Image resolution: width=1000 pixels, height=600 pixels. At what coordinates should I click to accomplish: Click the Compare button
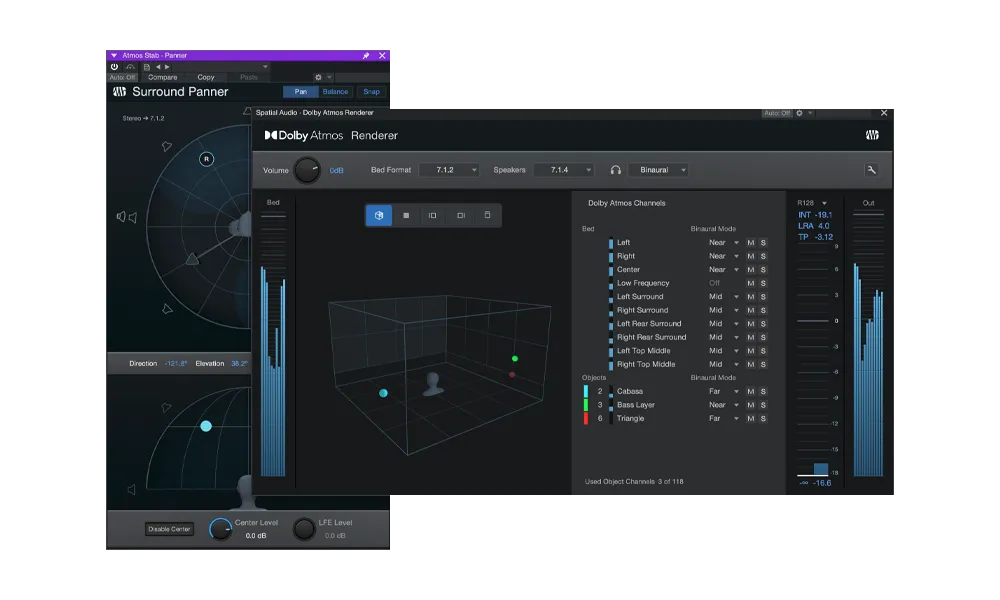coord(162,77)
